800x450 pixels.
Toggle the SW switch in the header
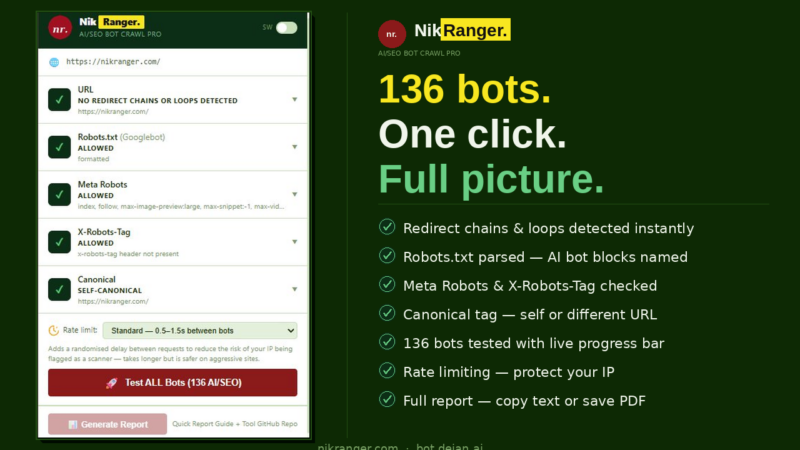[x=286, y=28]
